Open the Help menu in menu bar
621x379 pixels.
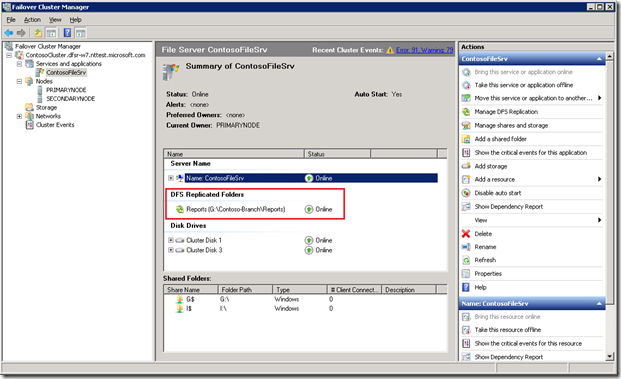[x=75, y=20]
